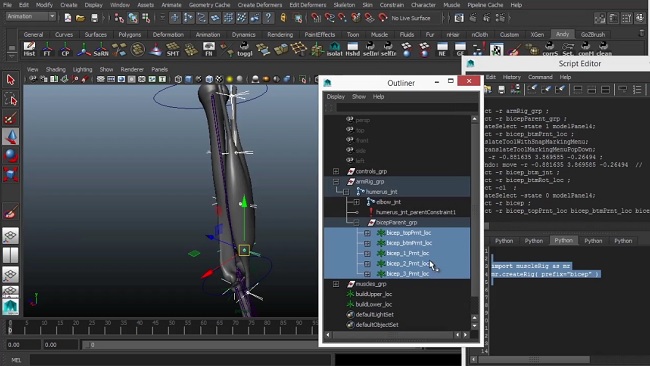
Task: Open viewport Shading menu
Action: 56,69
